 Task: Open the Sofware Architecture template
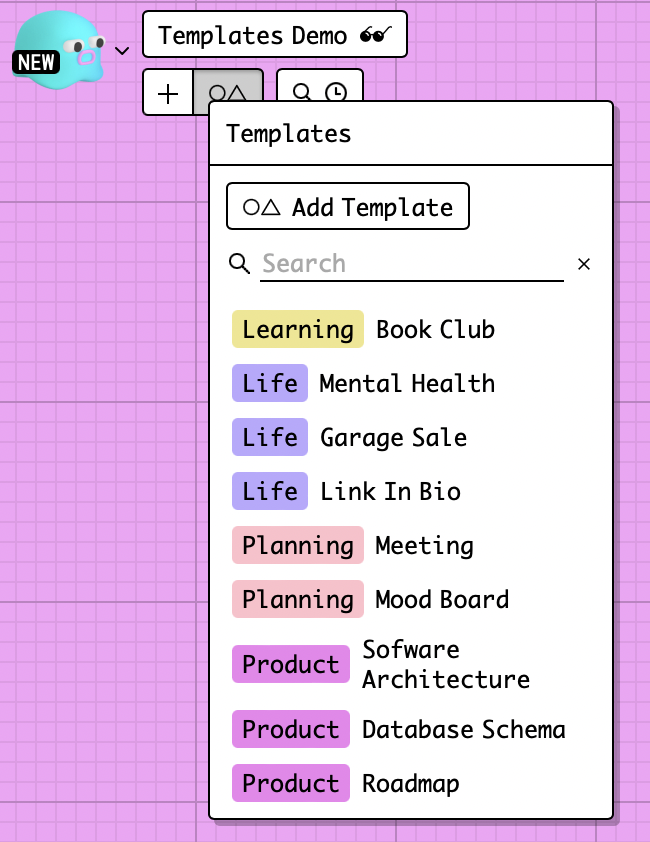click(445, 664)
